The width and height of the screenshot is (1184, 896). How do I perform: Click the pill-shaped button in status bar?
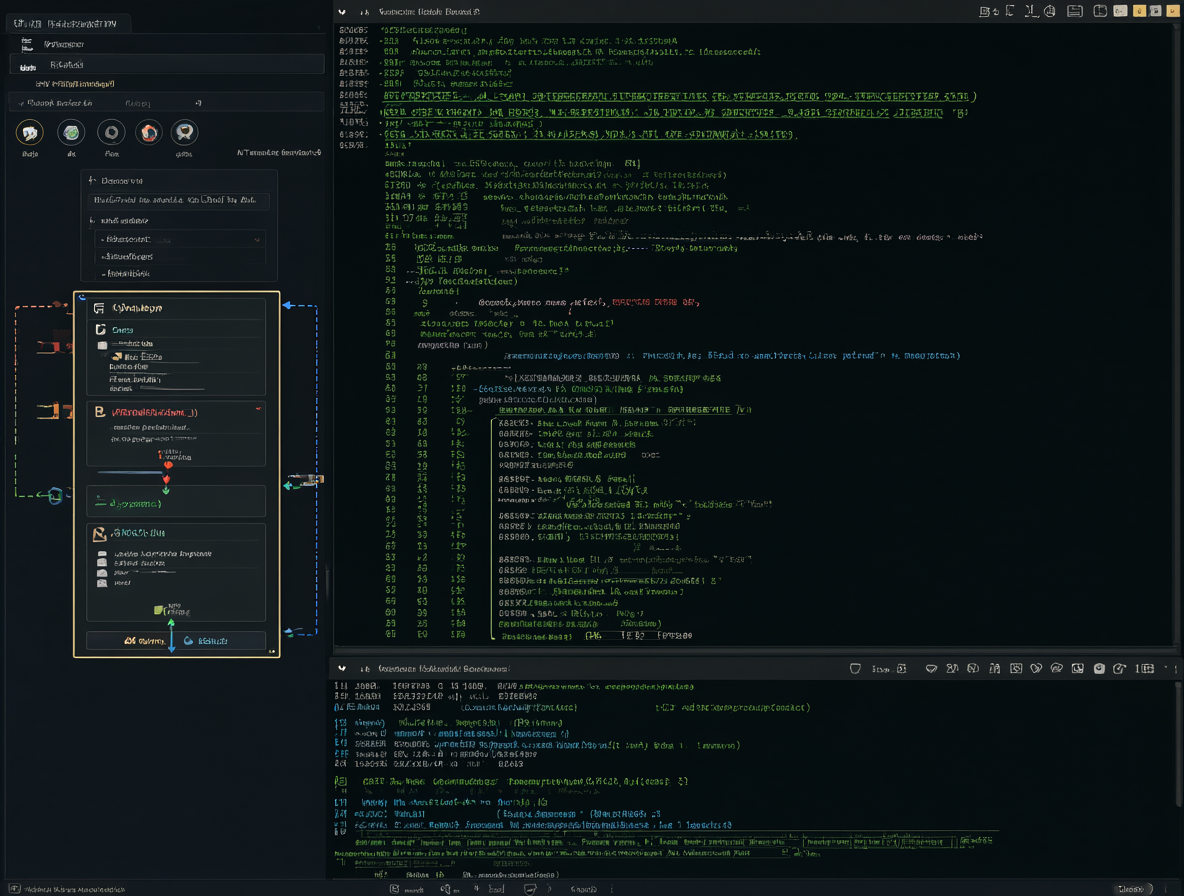pyautogui.click(x=1133, y=889)
